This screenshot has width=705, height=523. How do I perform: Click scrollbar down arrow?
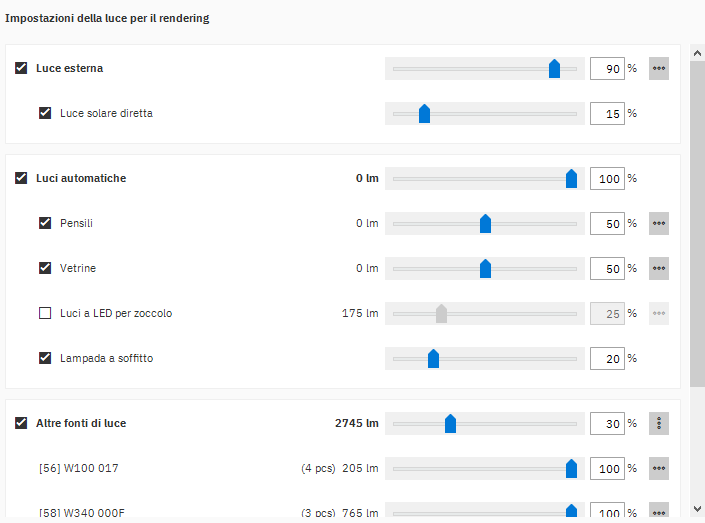pyautogui.click(x=697, y=508)
